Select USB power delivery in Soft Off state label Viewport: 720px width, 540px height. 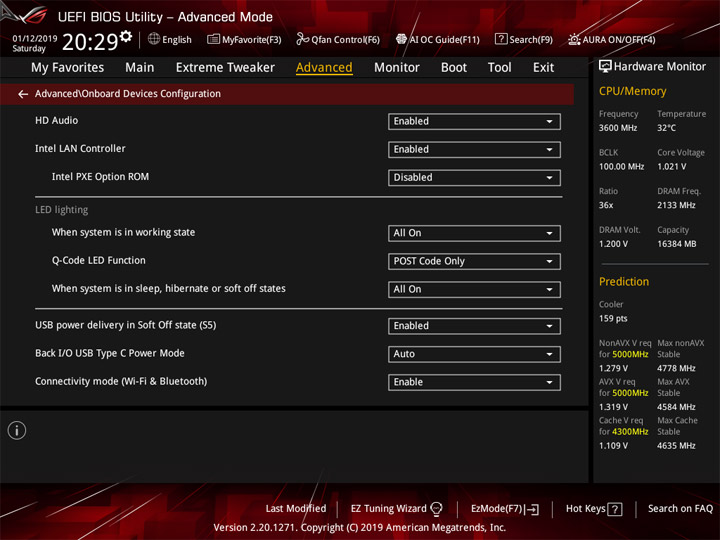point(125,325)
